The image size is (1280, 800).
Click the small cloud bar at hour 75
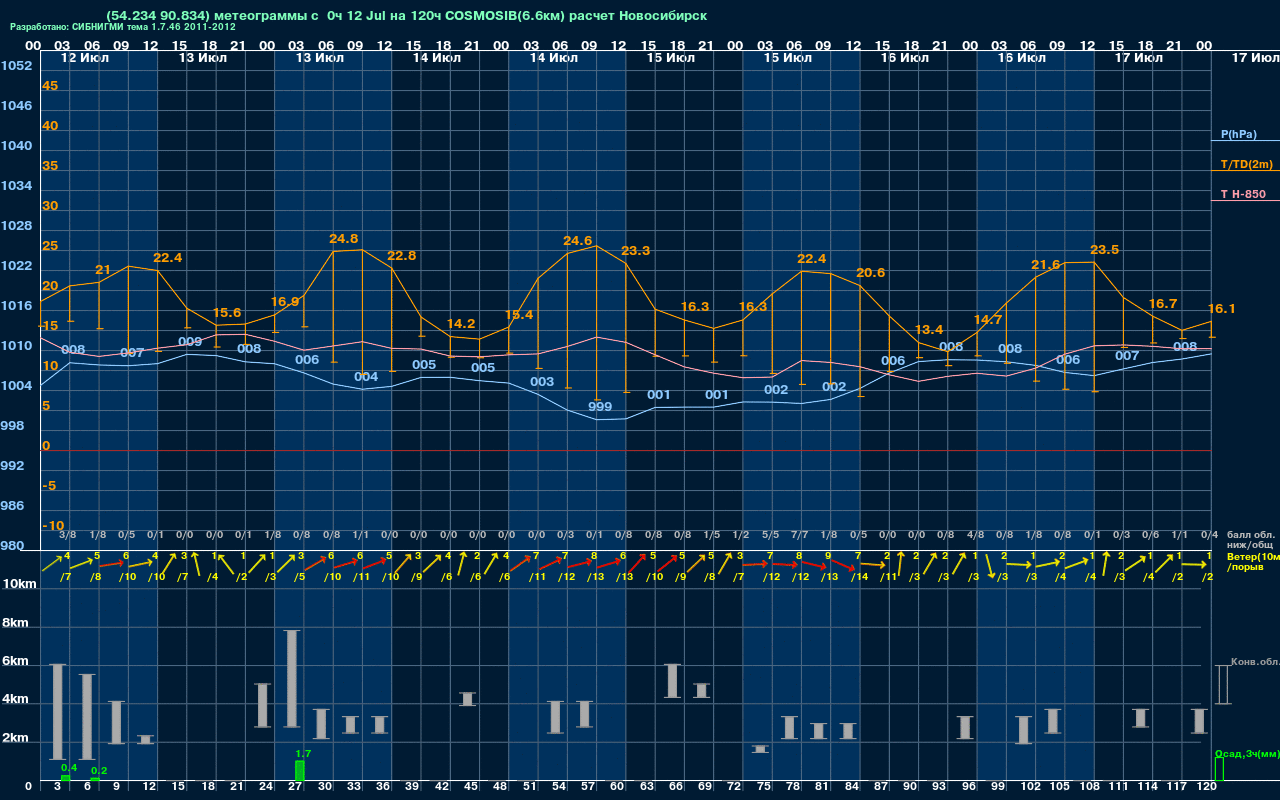click(x=761, y=749)
